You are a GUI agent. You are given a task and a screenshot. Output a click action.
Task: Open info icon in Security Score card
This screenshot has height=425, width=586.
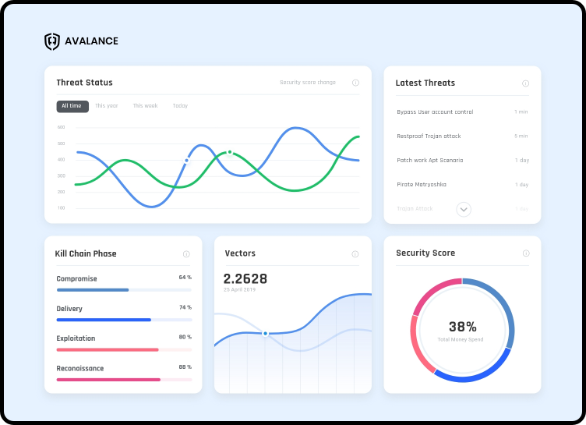526,253
